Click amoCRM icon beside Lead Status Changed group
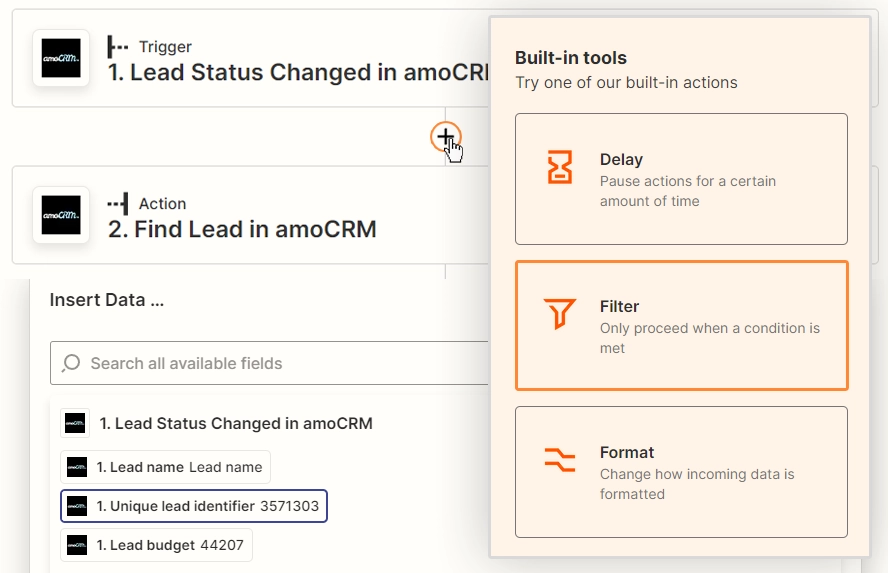Image resolution: width=888 pixels, height=573 pixels. (75, 423)
